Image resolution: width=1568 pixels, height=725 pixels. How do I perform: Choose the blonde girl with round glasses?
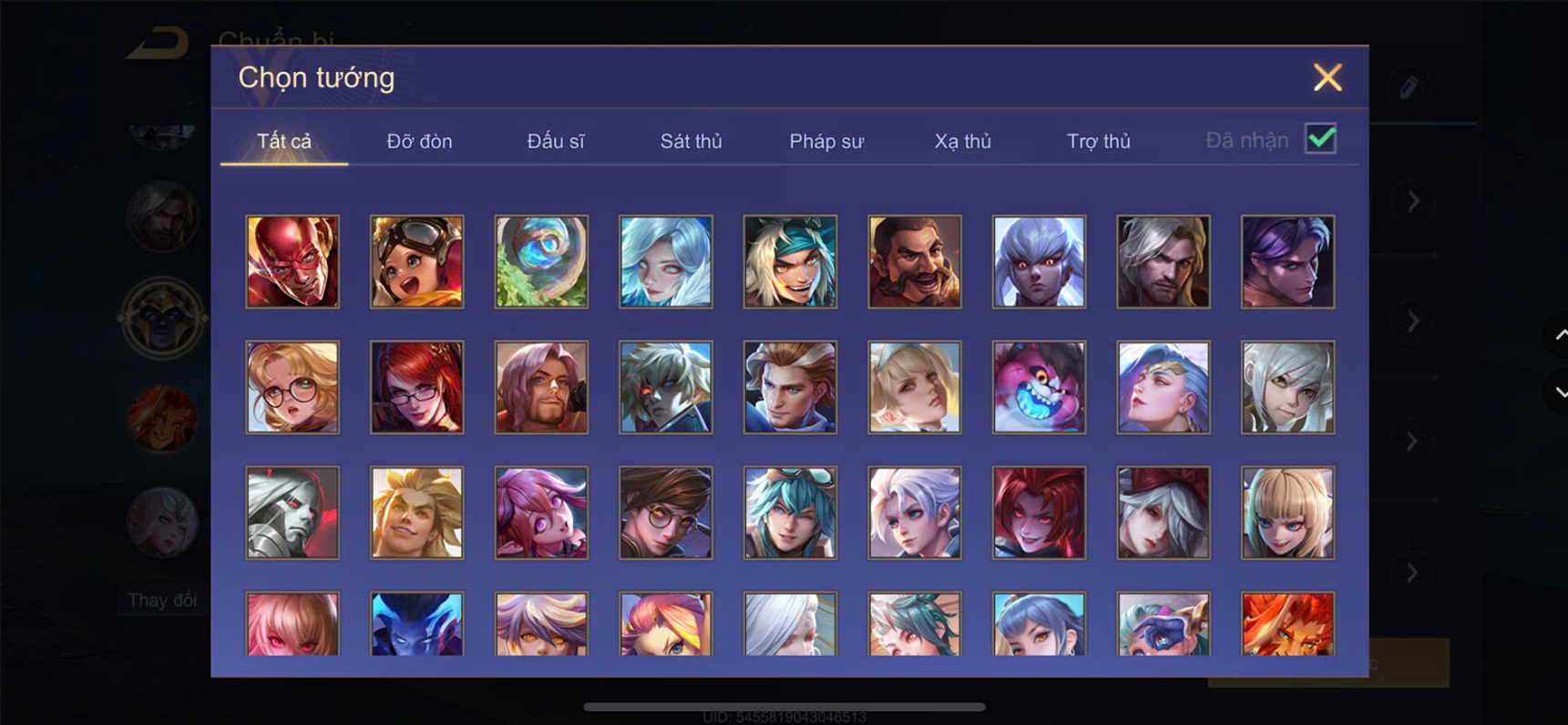pyautogui.click(x=292, y=387)
